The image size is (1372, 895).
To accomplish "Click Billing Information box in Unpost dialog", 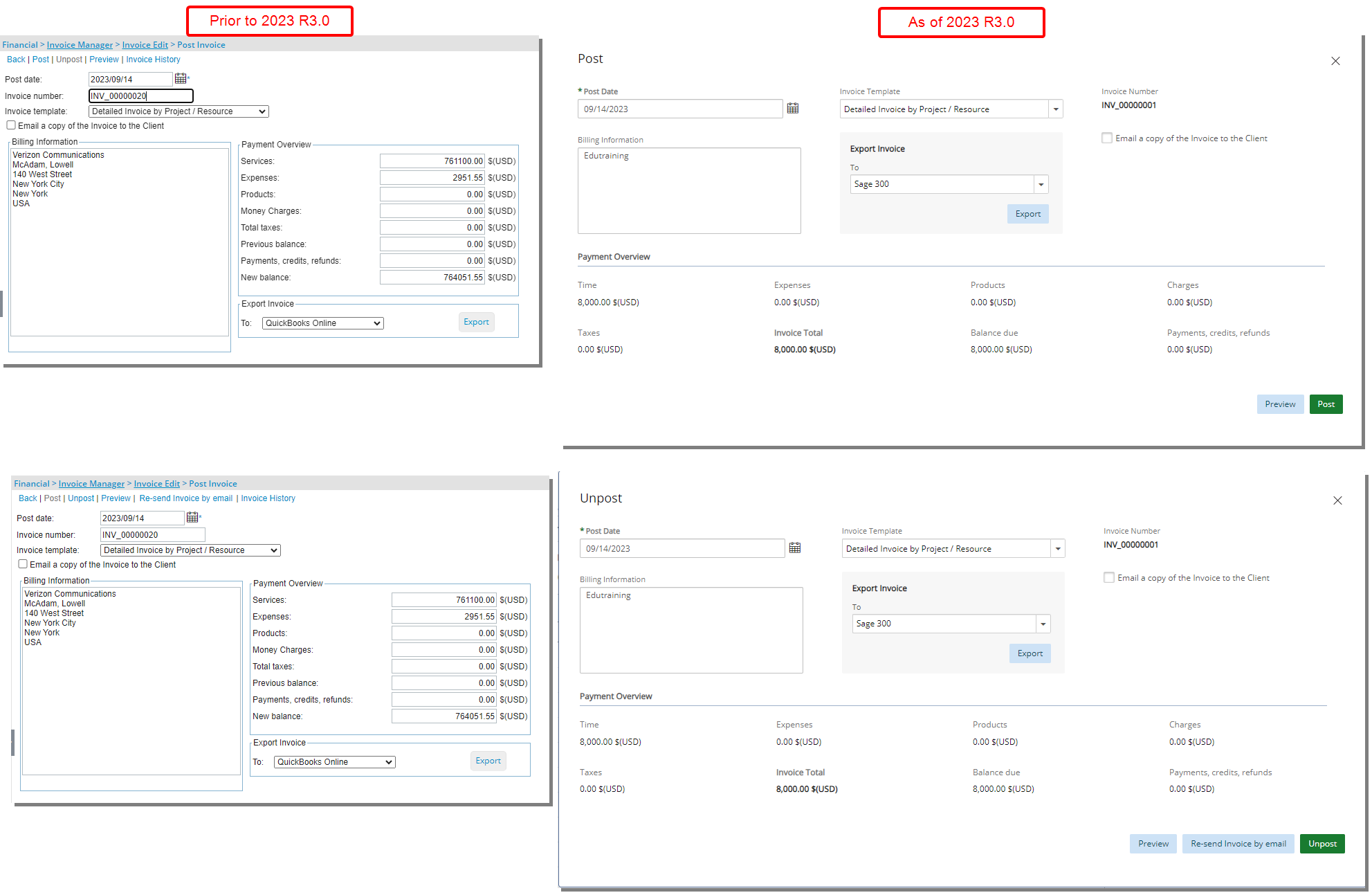I will [x=691, y=630].
